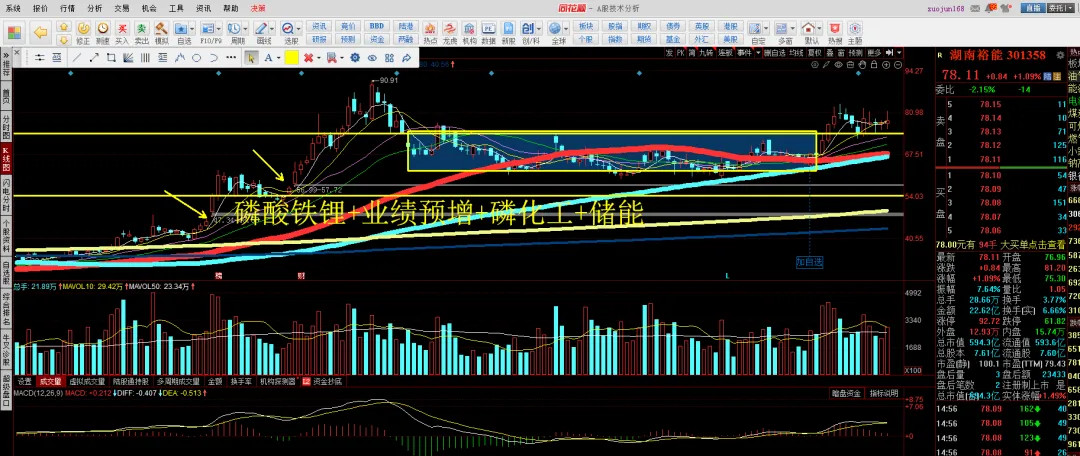The width and height of the screenshot is (1080, 456).
Task: Open more drawing tools ellipsis
Action: (232, 58)
